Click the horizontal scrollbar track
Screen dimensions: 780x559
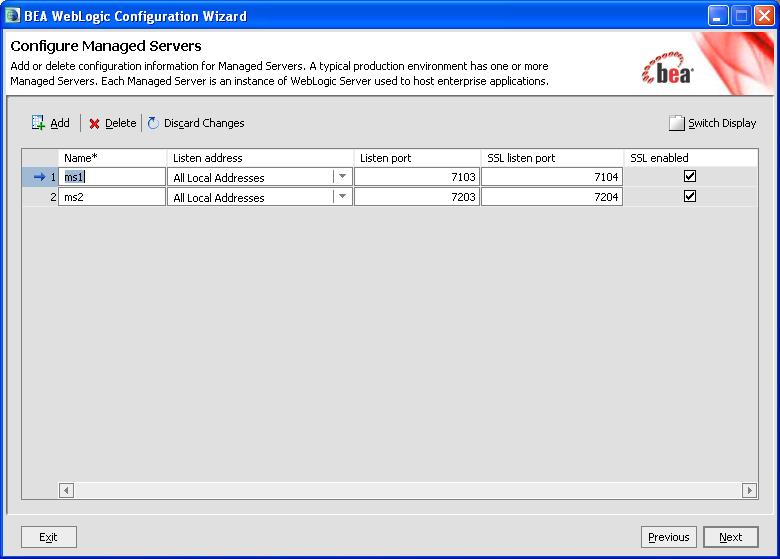tap(408, 490)
